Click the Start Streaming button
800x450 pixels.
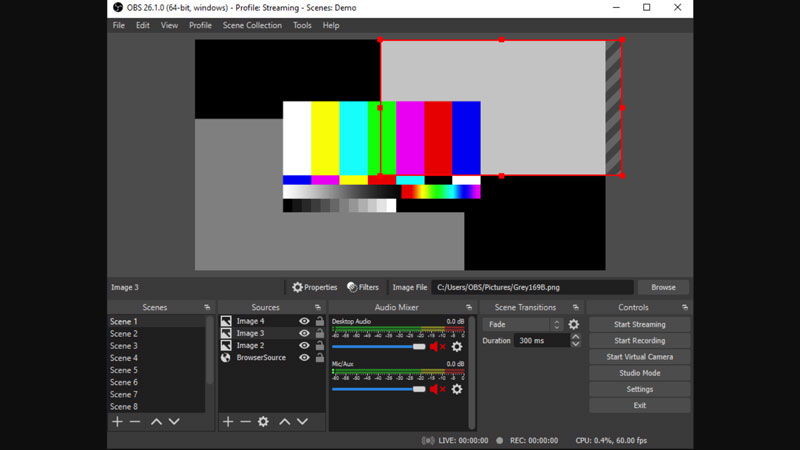coord(639,325)
